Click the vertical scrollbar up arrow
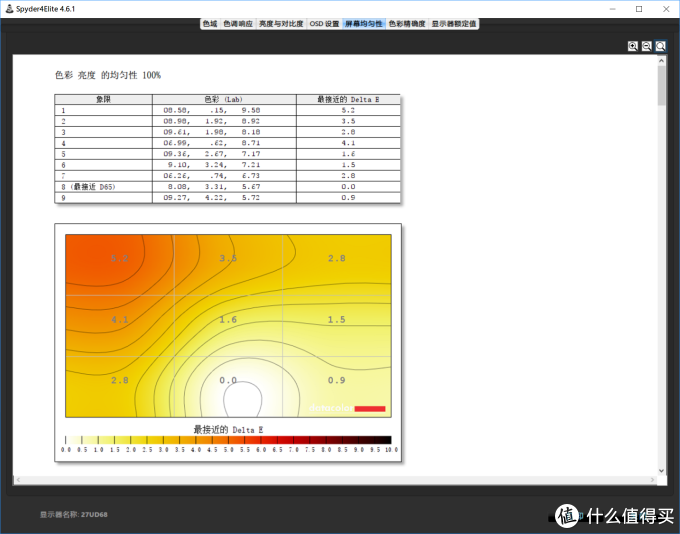 [661, 61]
